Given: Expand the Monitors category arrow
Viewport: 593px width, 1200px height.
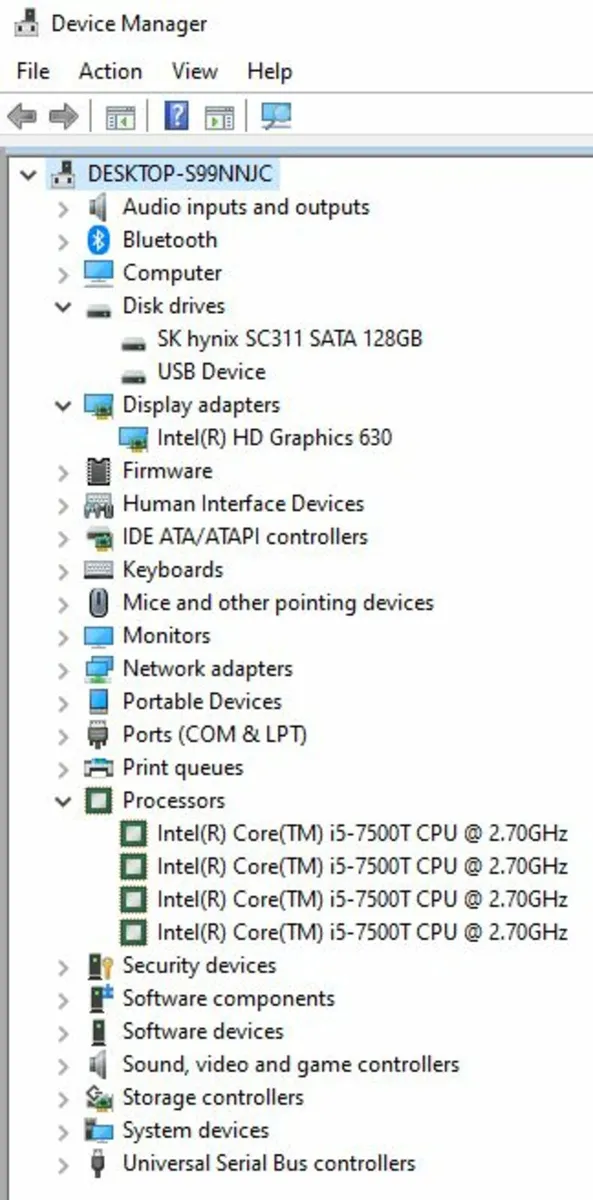Looking at the screenshot, I should point(63,637).
